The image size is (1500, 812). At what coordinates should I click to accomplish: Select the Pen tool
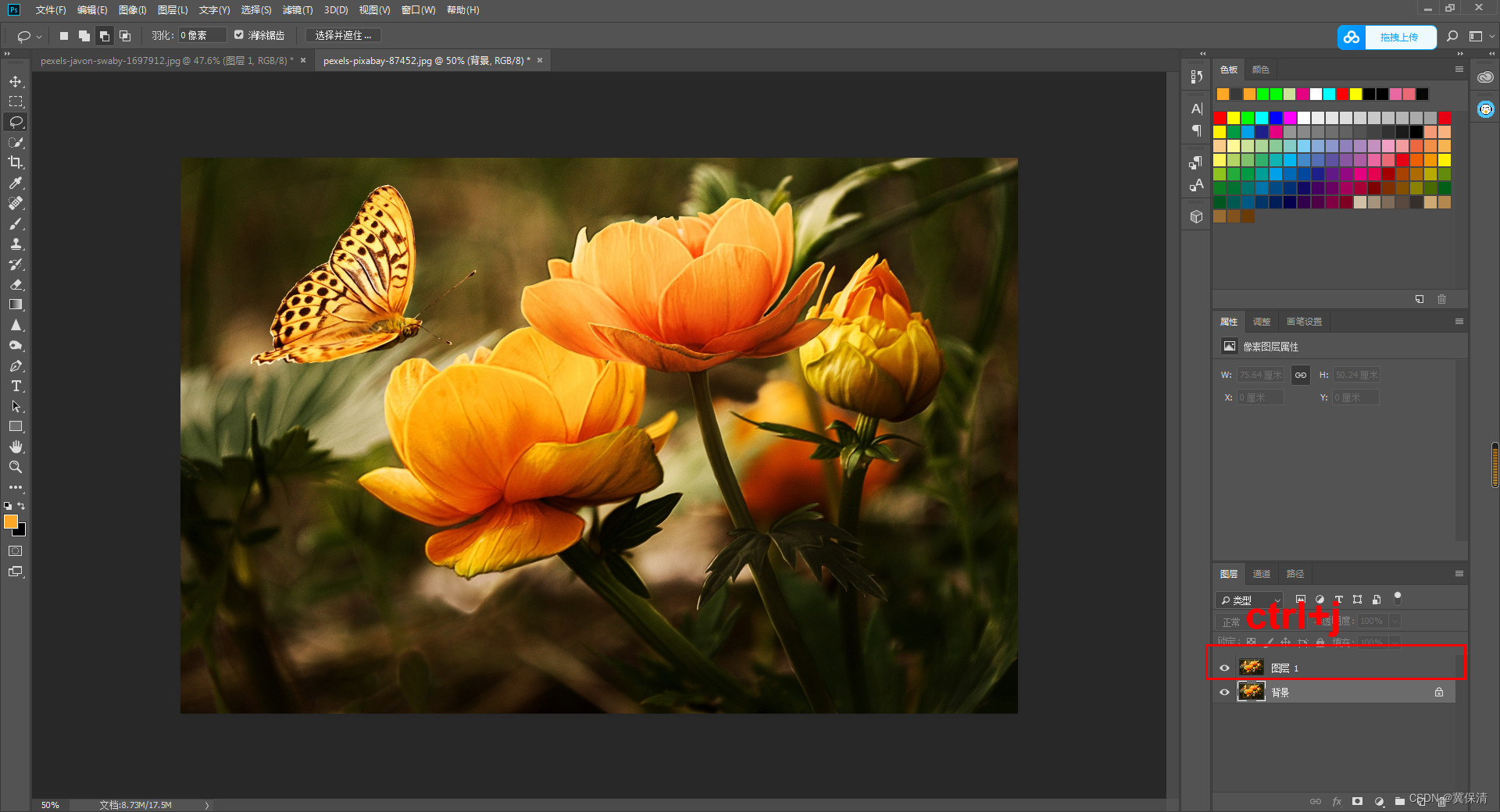pyautogui.click(x=16, y=365)
